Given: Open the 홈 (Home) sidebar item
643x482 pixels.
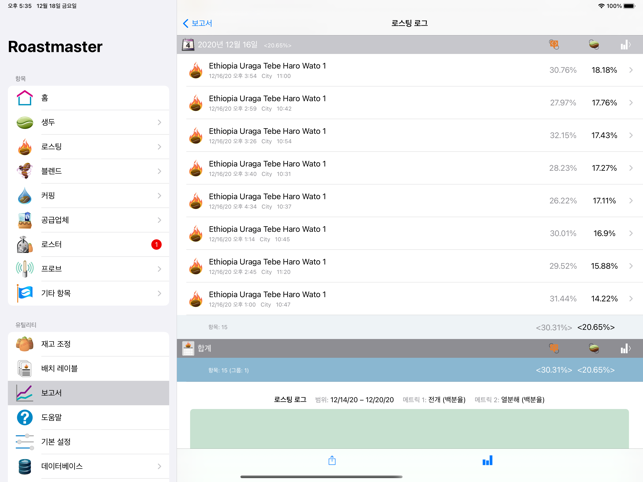Looking at the screenshot, I should [88, 98].
